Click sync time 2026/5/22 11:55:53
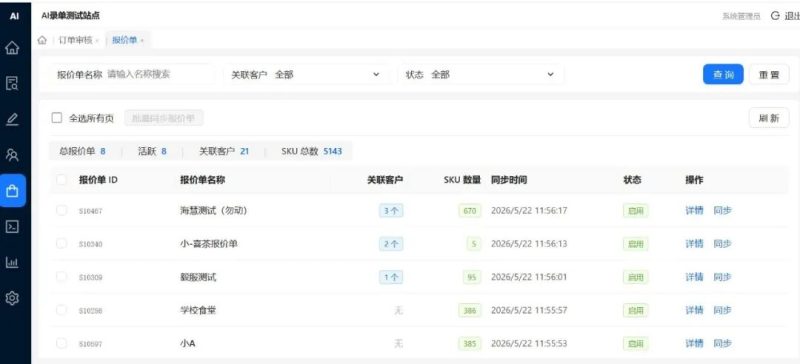800x364 pixels. 529,343
